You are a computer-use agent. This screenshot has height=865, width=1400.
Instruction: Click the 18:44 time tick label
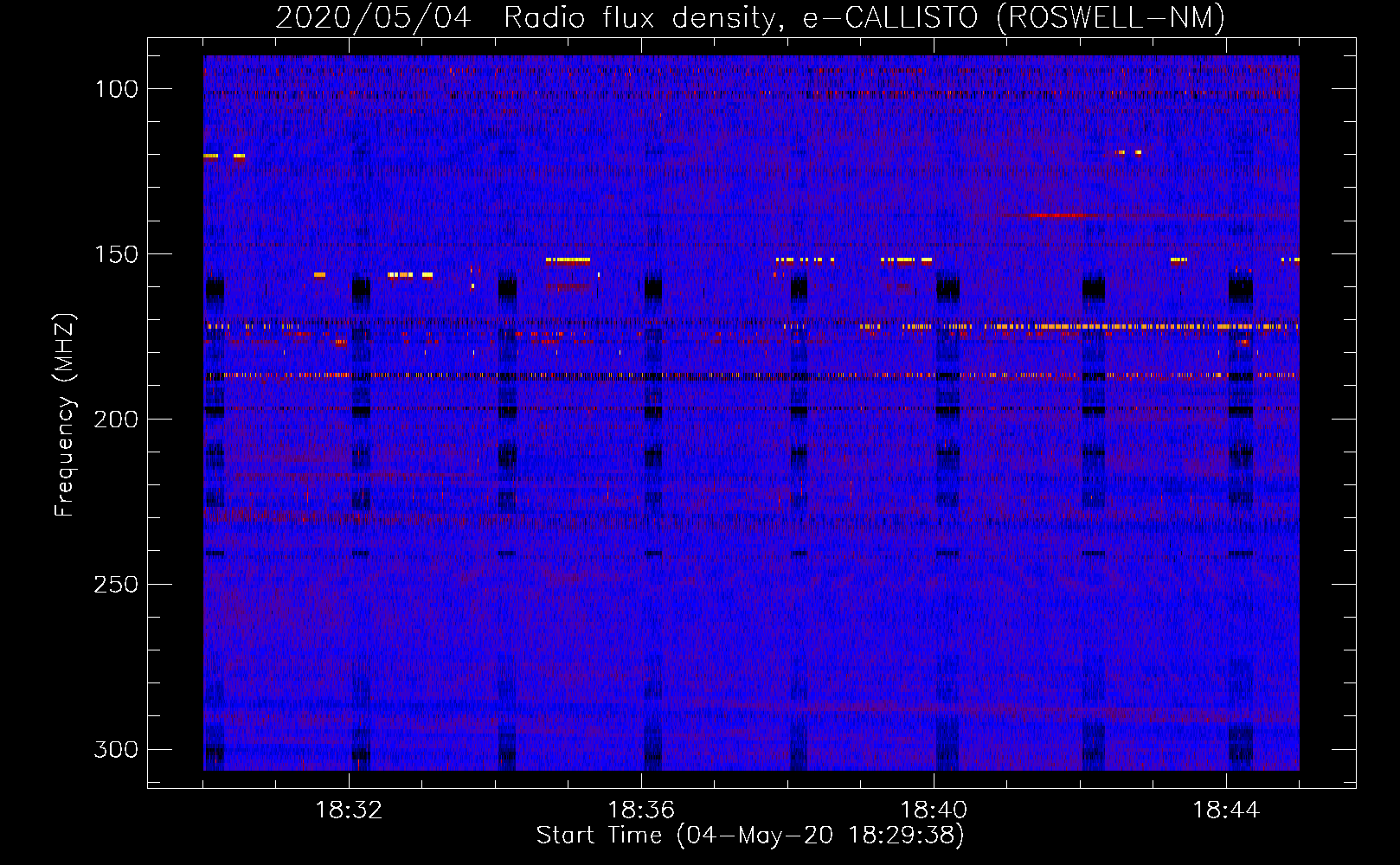(x=1226, y=811)
